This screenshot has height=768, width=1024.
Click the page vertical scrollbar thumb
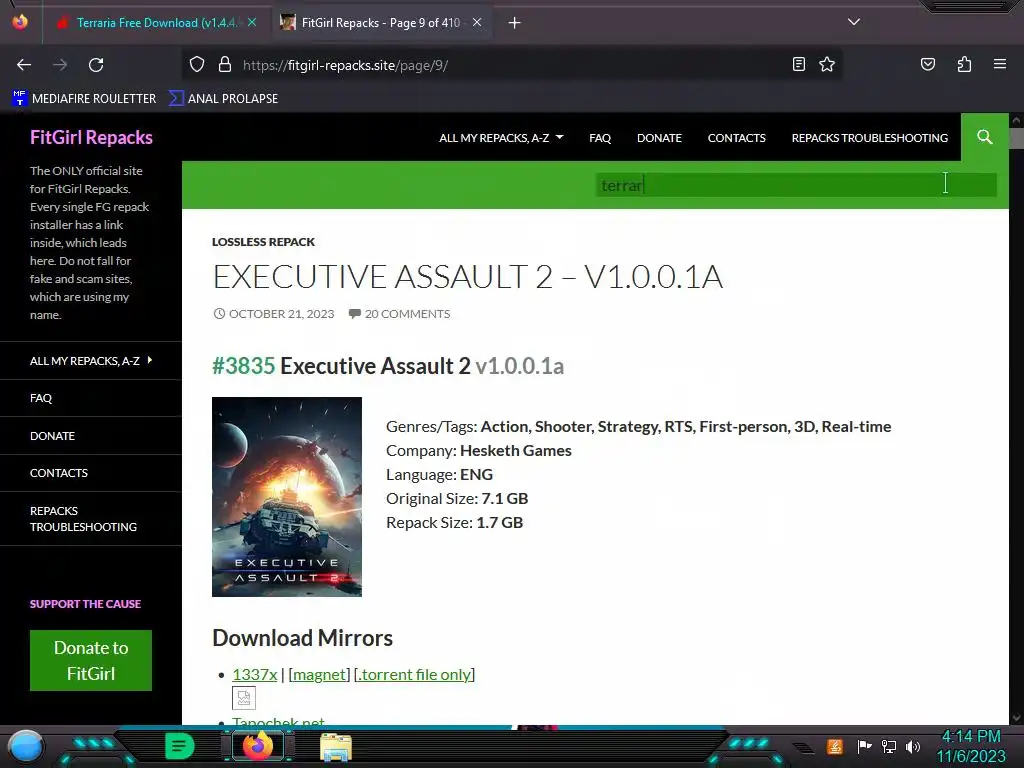click(x=1016, y=138)
